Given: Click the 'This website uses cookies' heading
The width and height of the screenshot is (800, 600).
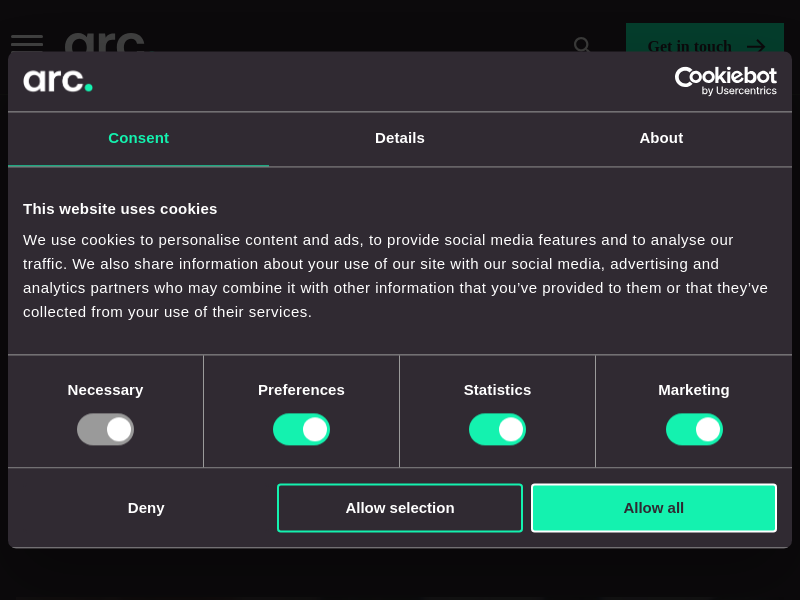Looking at the screenshot, I should 120,209.
